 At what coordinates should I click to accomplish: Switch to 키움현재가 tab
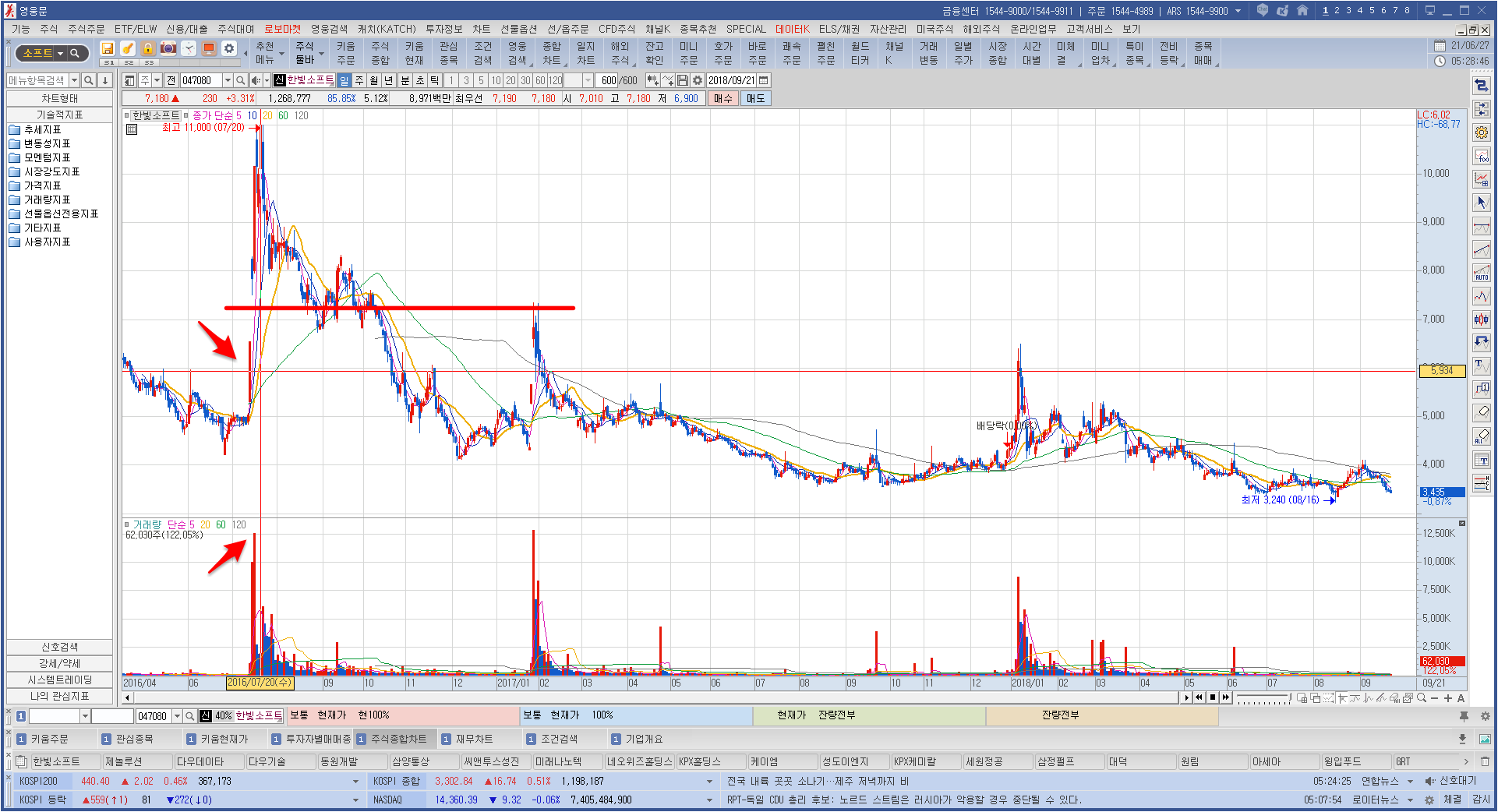pos(224,739)
